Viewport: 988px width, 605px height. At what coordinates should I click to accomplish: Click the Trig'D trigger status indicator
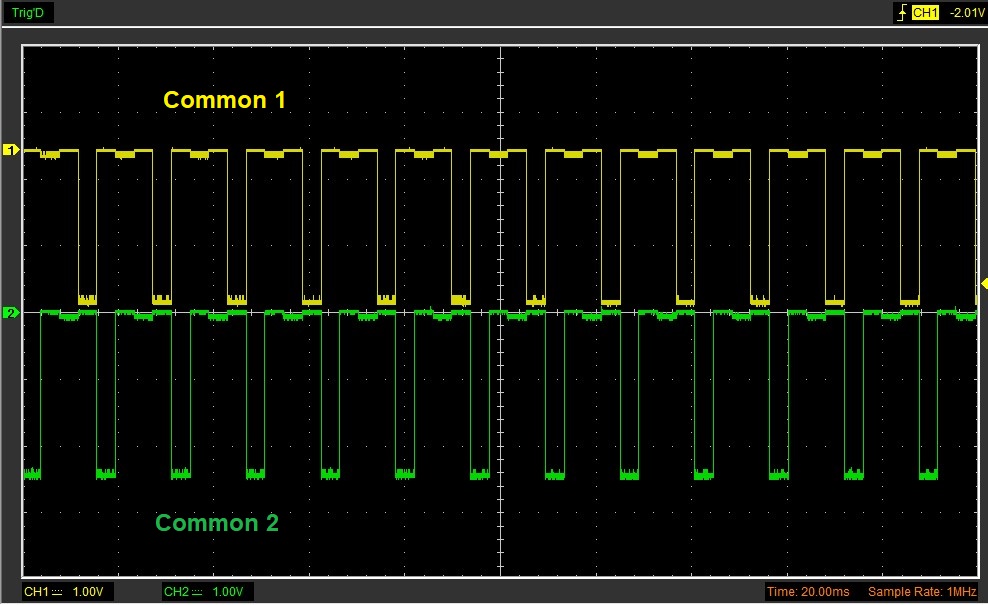coord(28,13)
